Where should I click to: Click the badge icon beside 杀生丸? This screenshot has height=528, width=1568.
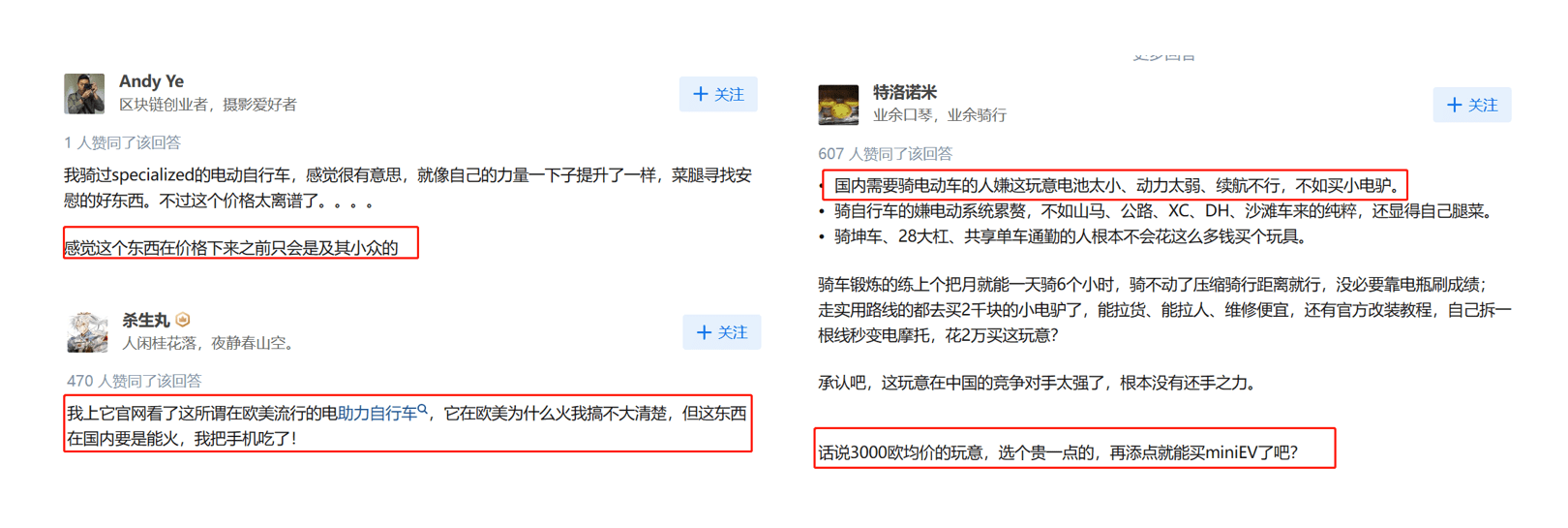click(183, 320)
